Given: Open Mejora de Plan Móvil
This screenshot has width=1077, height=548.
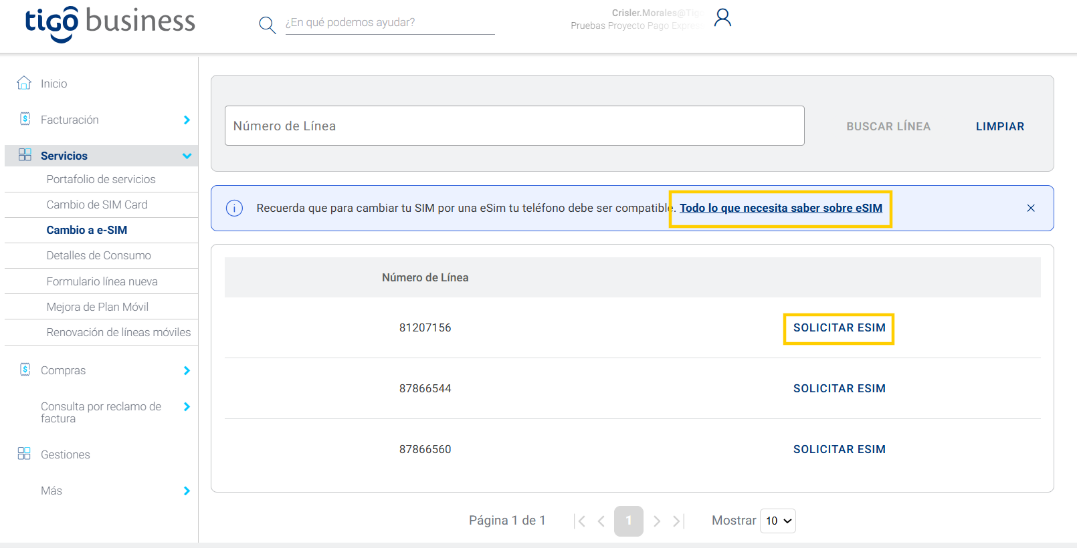Looking at the screenshot, I should pyautogui.click(x=98, y=307).
